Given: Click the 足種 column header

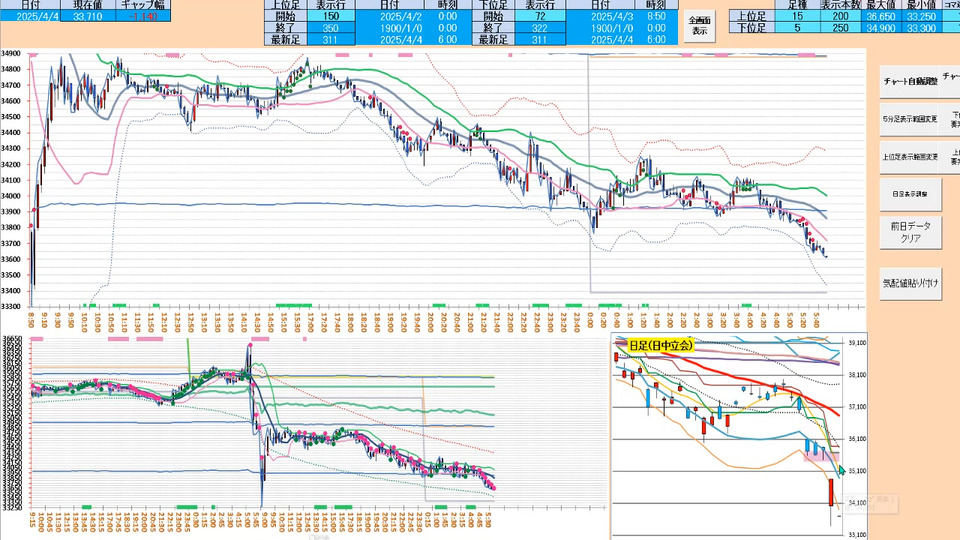Looking at the screenshot, I should [797, 5].
